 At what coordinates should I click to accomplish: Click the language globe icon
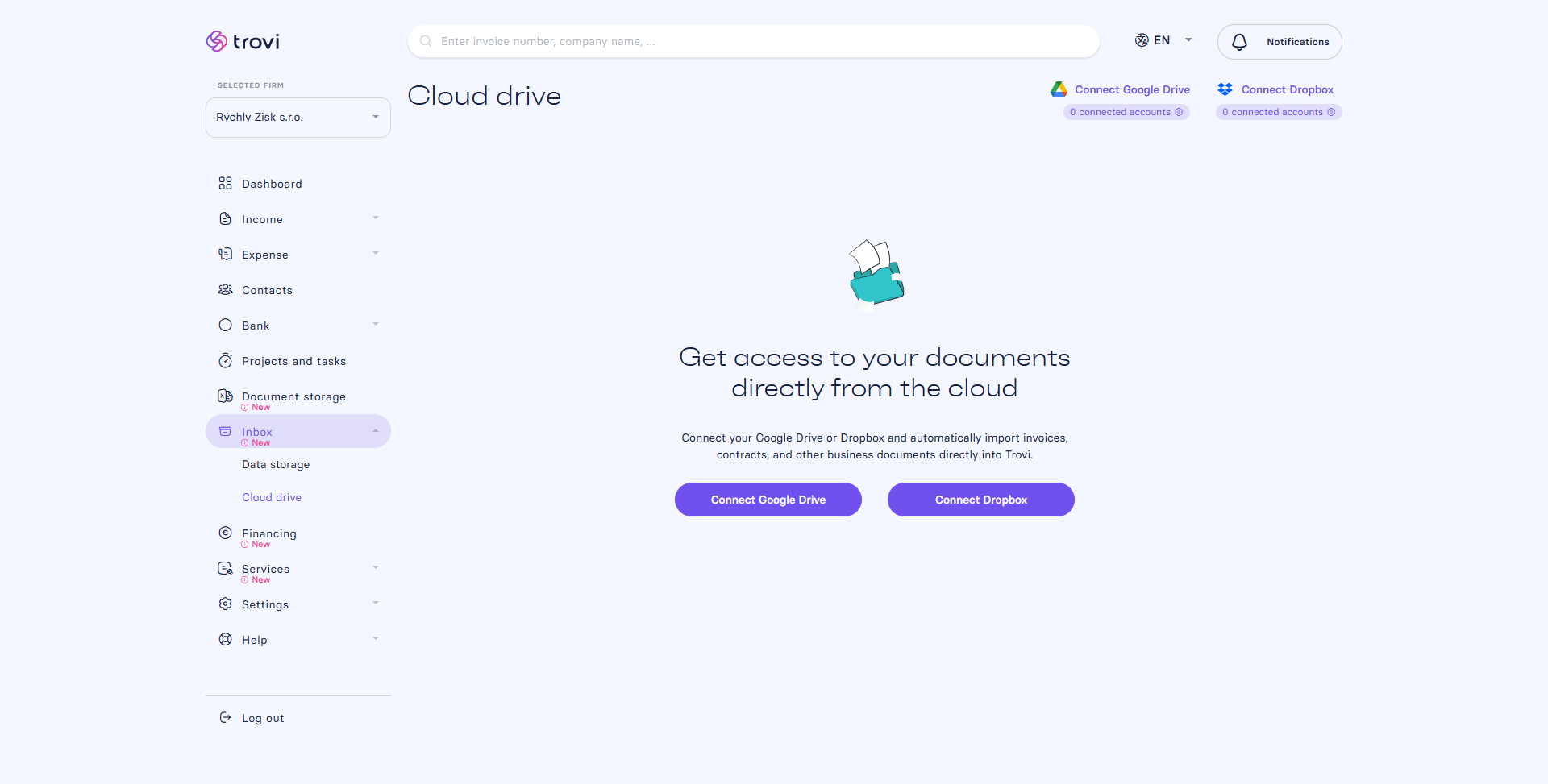pyautogui.click(x=1142, y=40)
